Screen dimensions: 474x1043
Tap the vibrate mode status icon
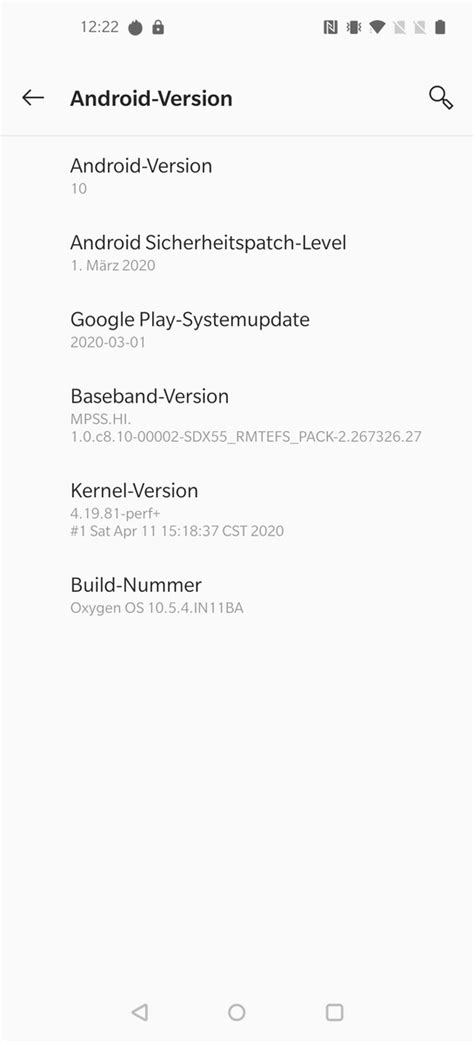tap(354, 27)
